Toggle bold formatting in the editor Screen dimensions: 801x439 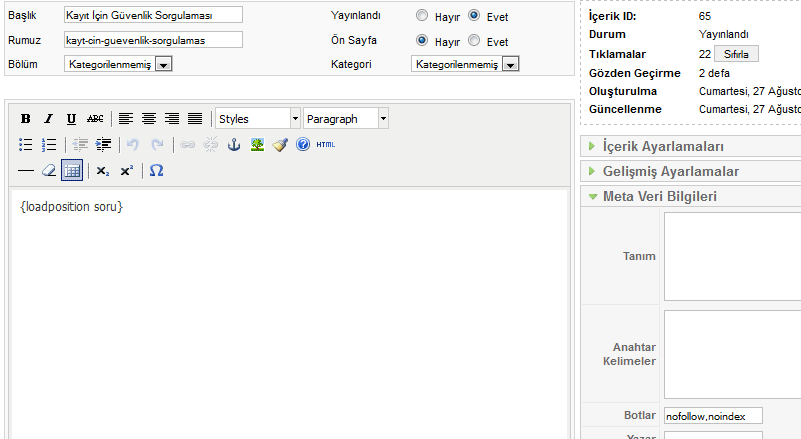click(26, 119)
